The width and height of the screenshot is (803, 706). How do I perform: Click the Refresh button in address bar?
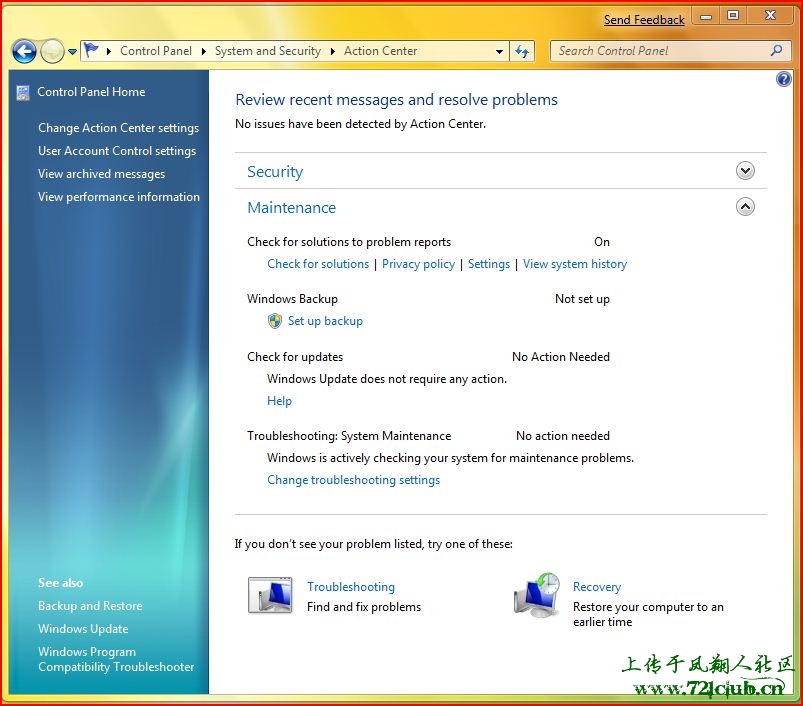point(522,51)
